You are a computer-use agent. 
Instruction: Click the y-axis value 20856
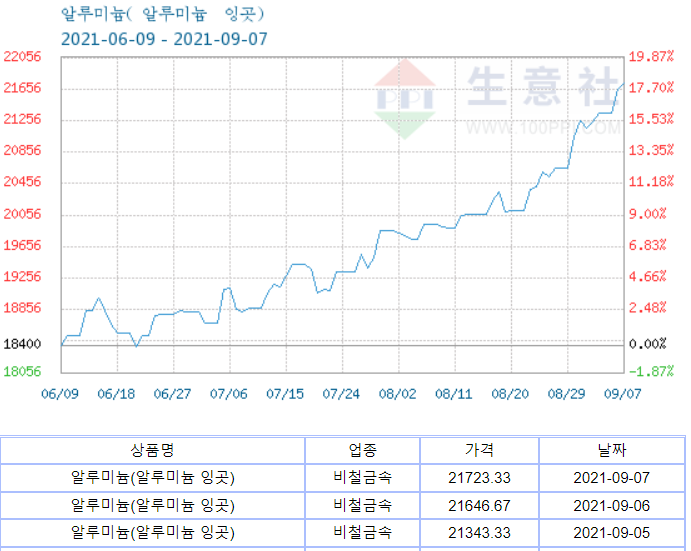22,150
